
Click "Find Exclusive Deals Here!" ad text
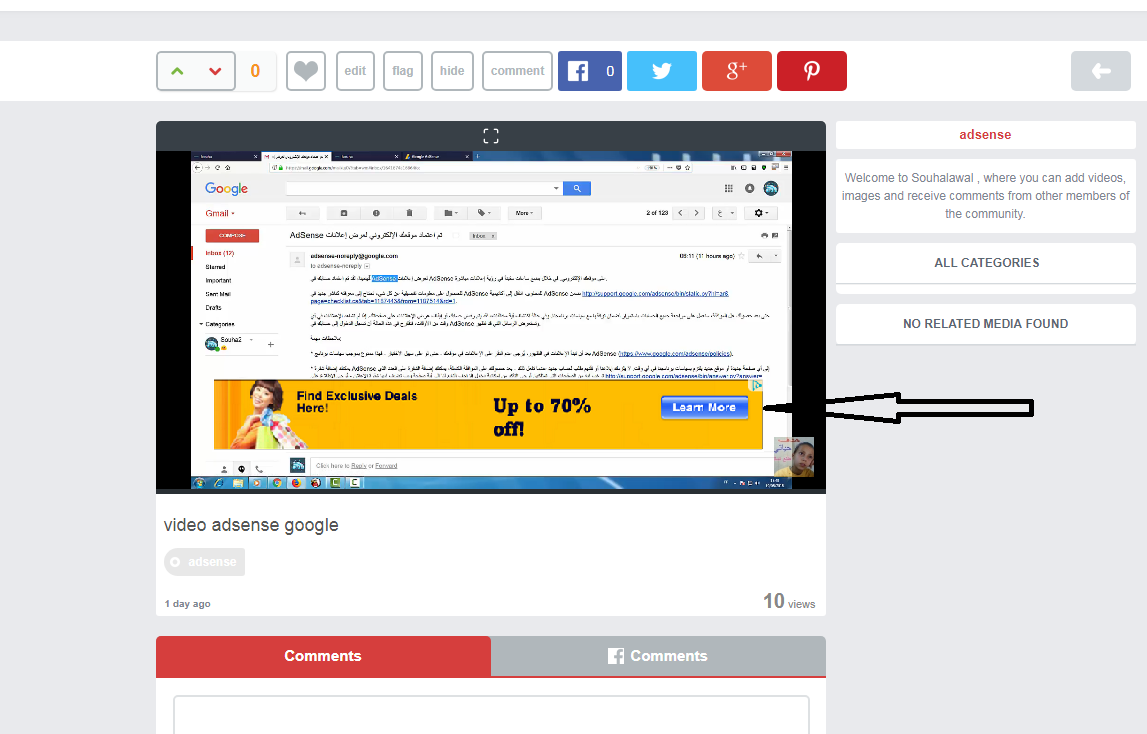coord(357,402)
